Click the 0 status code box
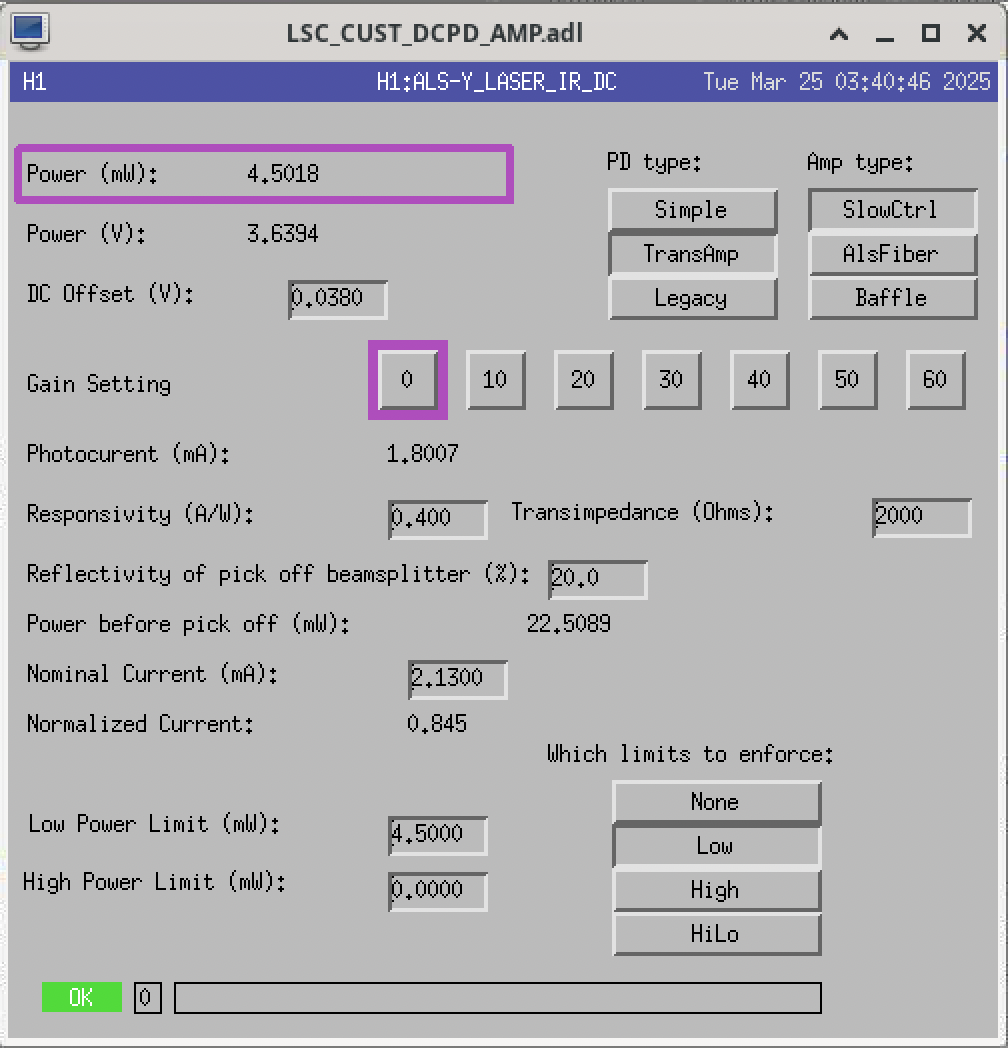This screenshot has height=1048, width=1008. tap(147, 997)
